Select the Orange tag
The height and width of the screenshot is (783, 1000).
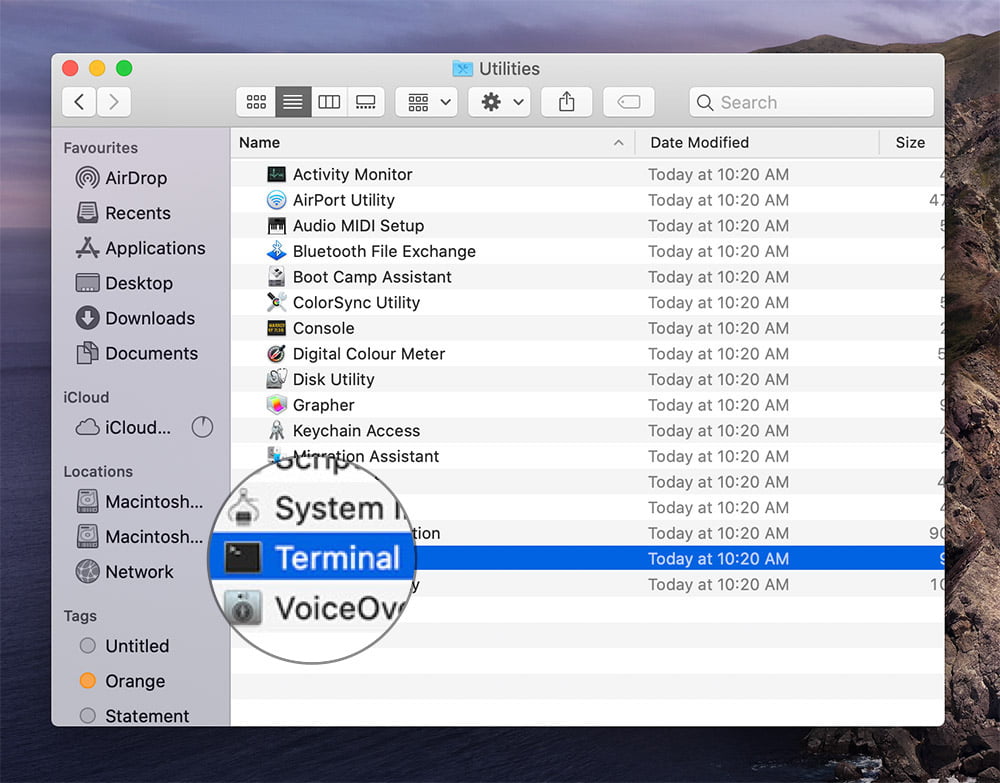tap(134, 681)
